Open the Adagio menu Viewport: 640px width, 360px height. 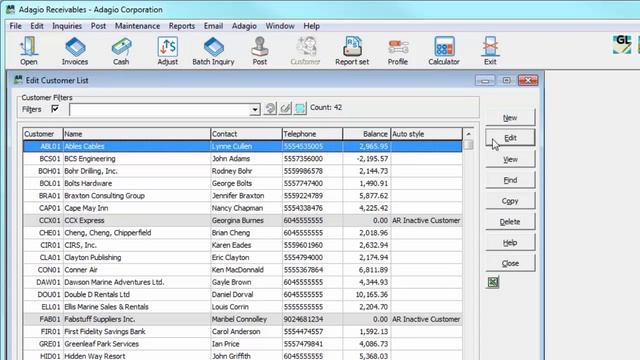coord(244,26)
